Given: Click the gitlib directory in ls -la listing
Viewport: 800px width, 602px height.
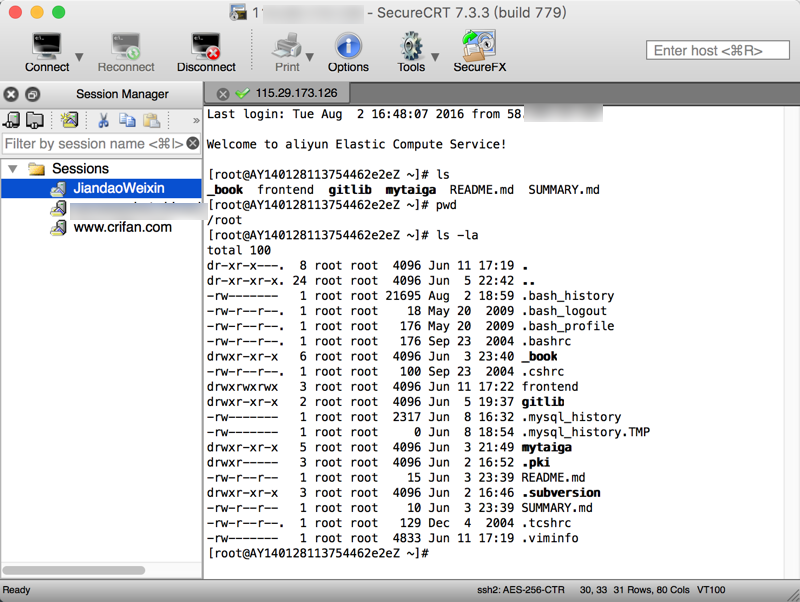Looking at the screenshot, I should [543, 402].
